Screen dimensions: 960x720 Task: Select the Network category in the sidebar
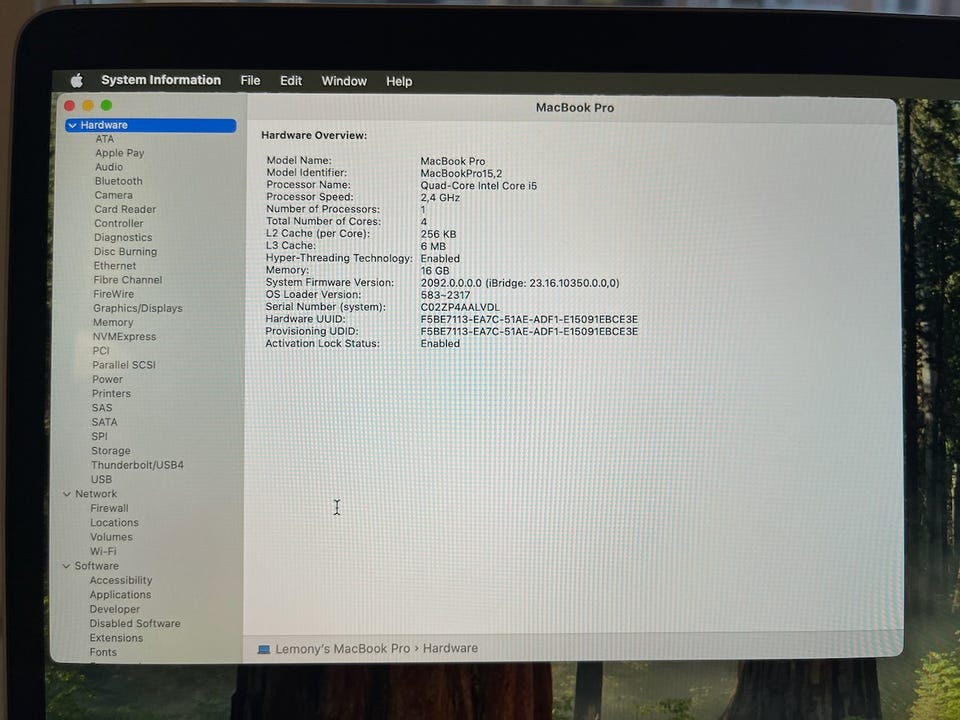click(x=96, y=493)
